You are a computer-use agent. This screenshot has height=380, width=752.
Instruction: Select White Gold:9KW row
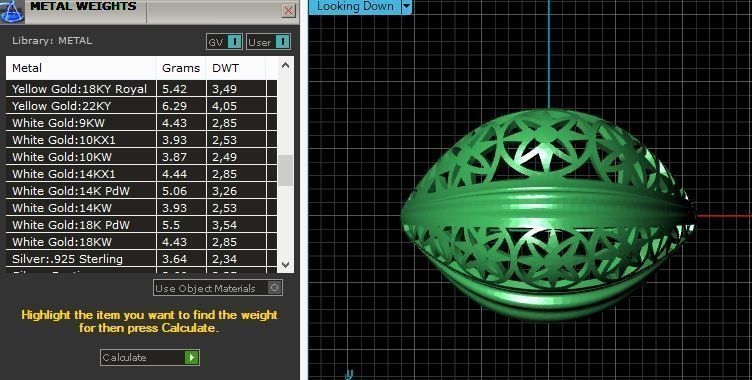click(141, 123)
